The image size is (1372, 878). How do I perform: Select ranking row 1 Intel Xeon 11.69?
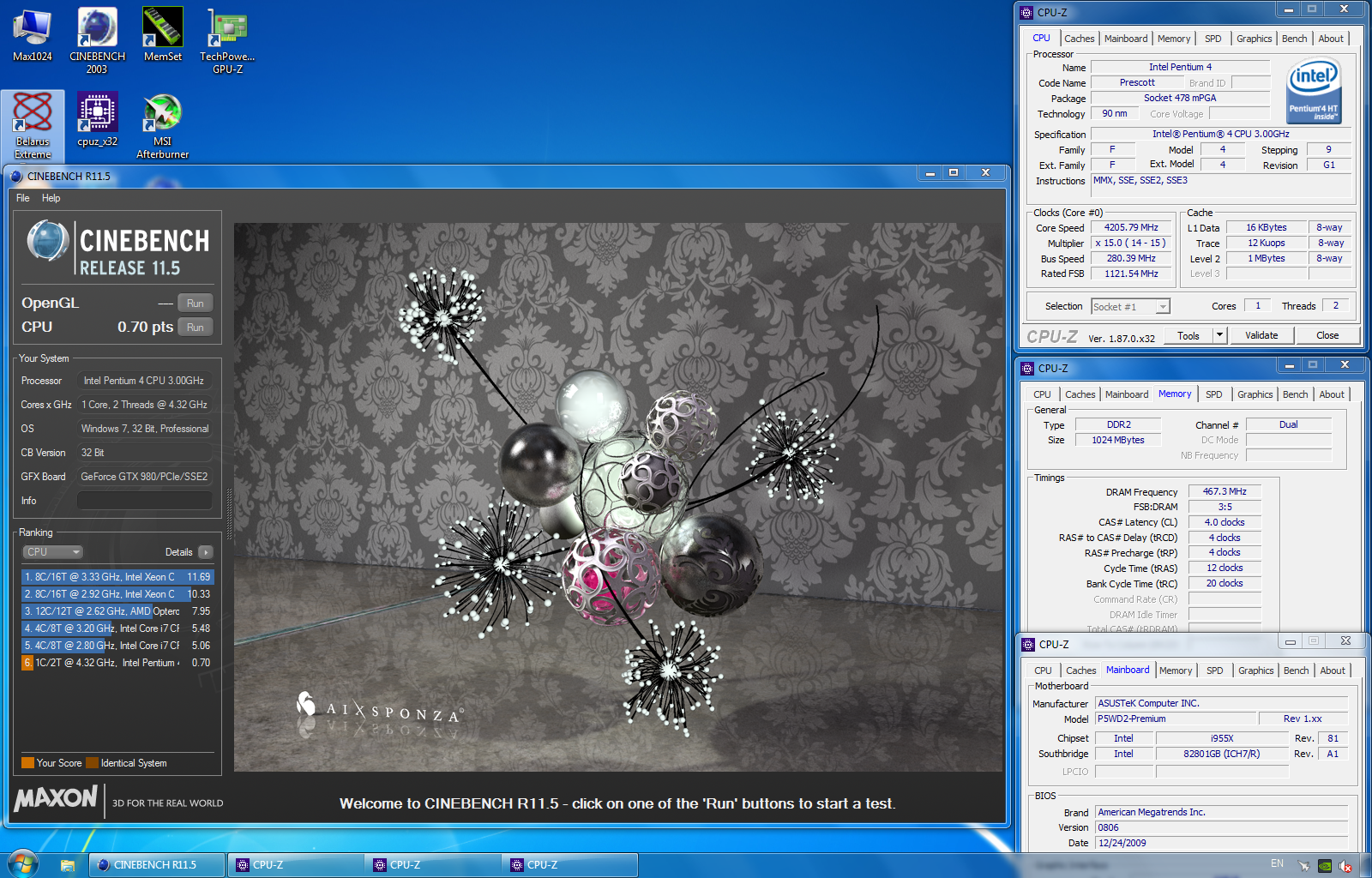coord(117,577)
